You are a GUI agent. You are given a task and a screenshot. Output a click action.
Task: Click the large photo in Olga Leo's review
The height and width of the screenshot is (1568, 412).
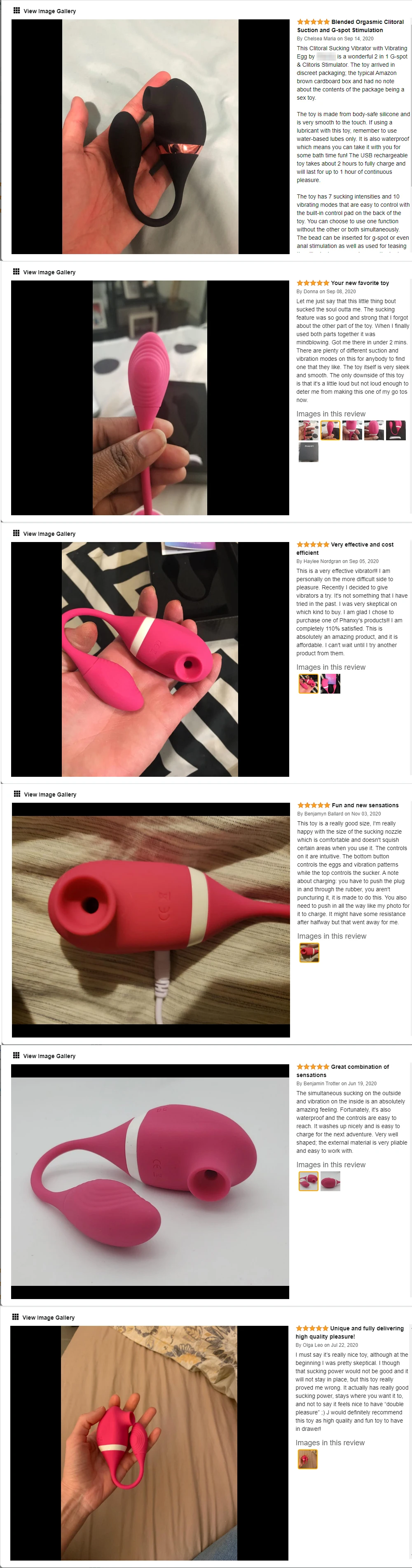coord(150,1443)
